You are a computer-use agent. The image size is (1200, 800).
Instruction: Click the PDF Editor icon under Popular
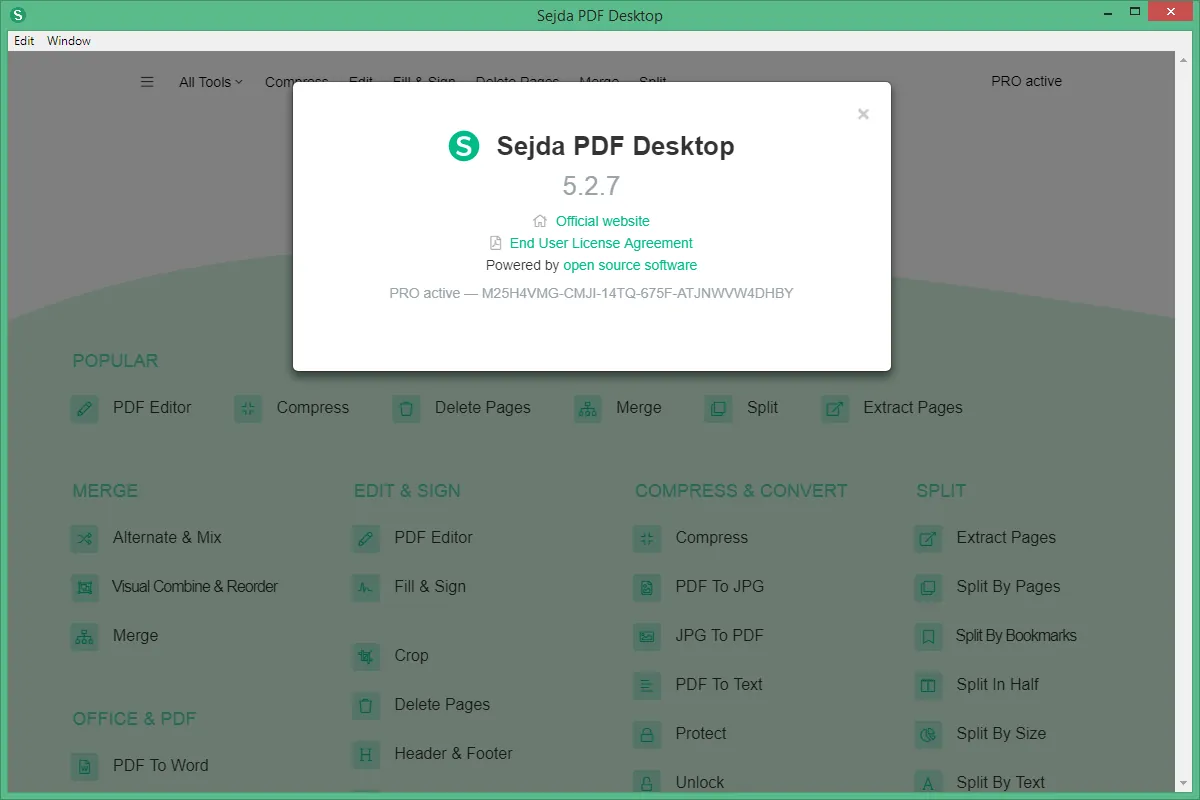click(x=85, y=408)
